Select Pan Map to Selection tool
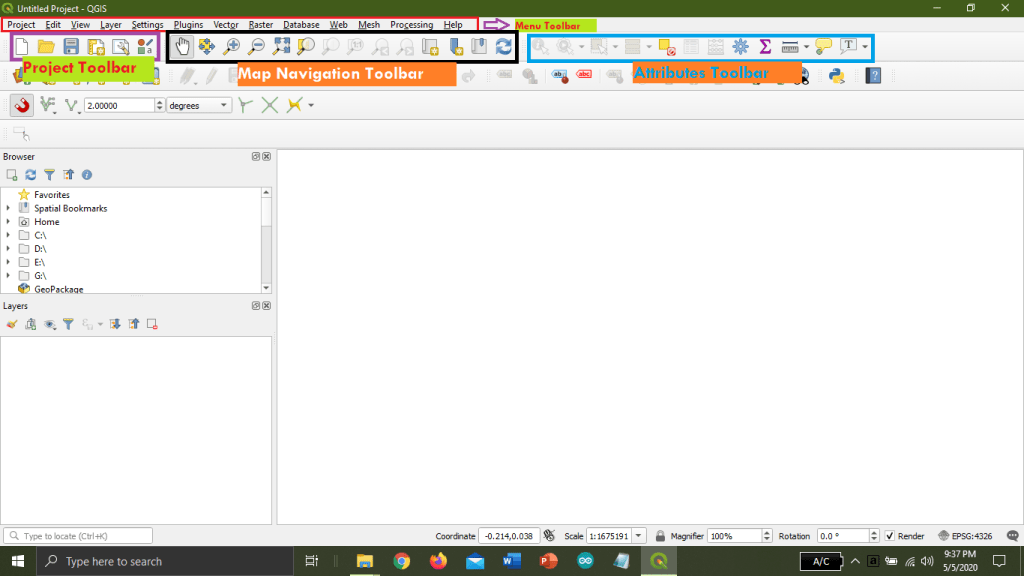The image size is (1024, 576). (207, 46)
